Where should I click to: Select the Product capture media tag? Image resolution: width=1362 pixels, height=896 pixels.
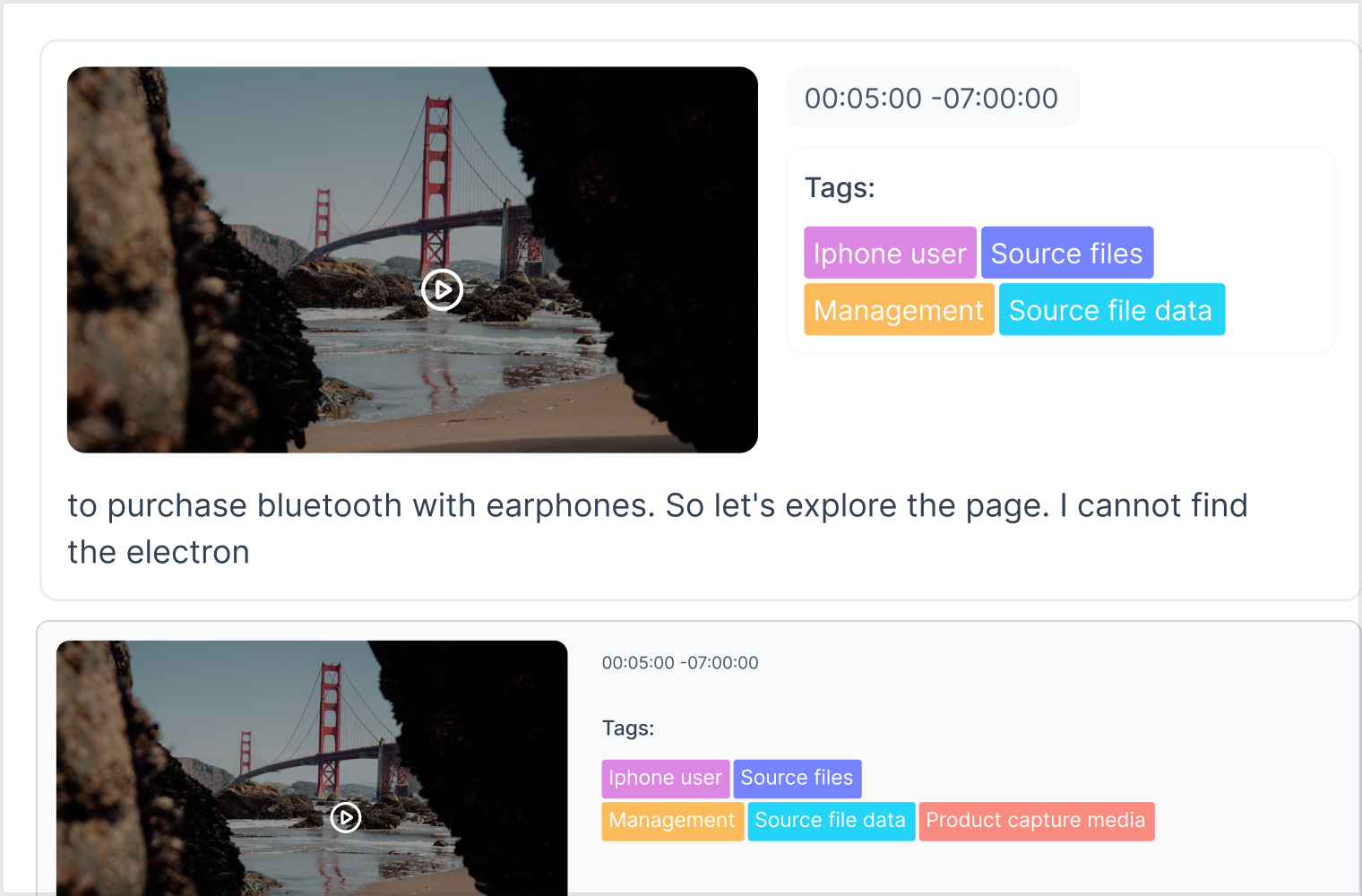[1036, 821]
